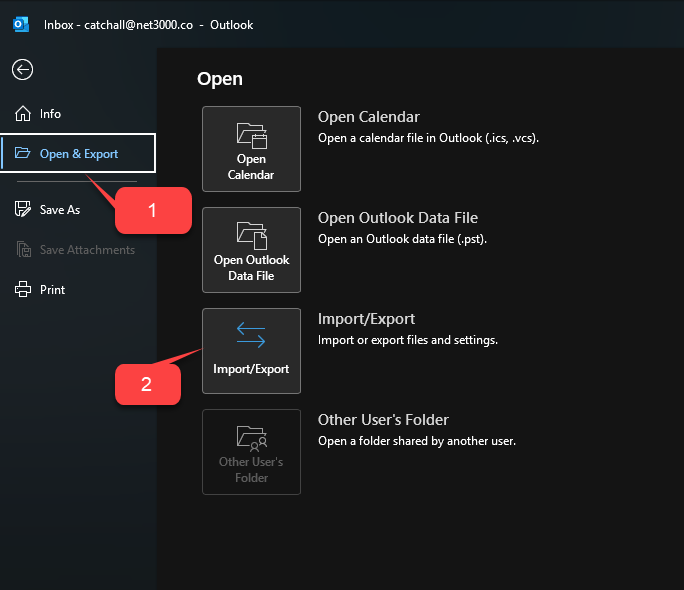Click the Info home icon
The height and width of the screenshot is (590, 684).
point(23,114)
